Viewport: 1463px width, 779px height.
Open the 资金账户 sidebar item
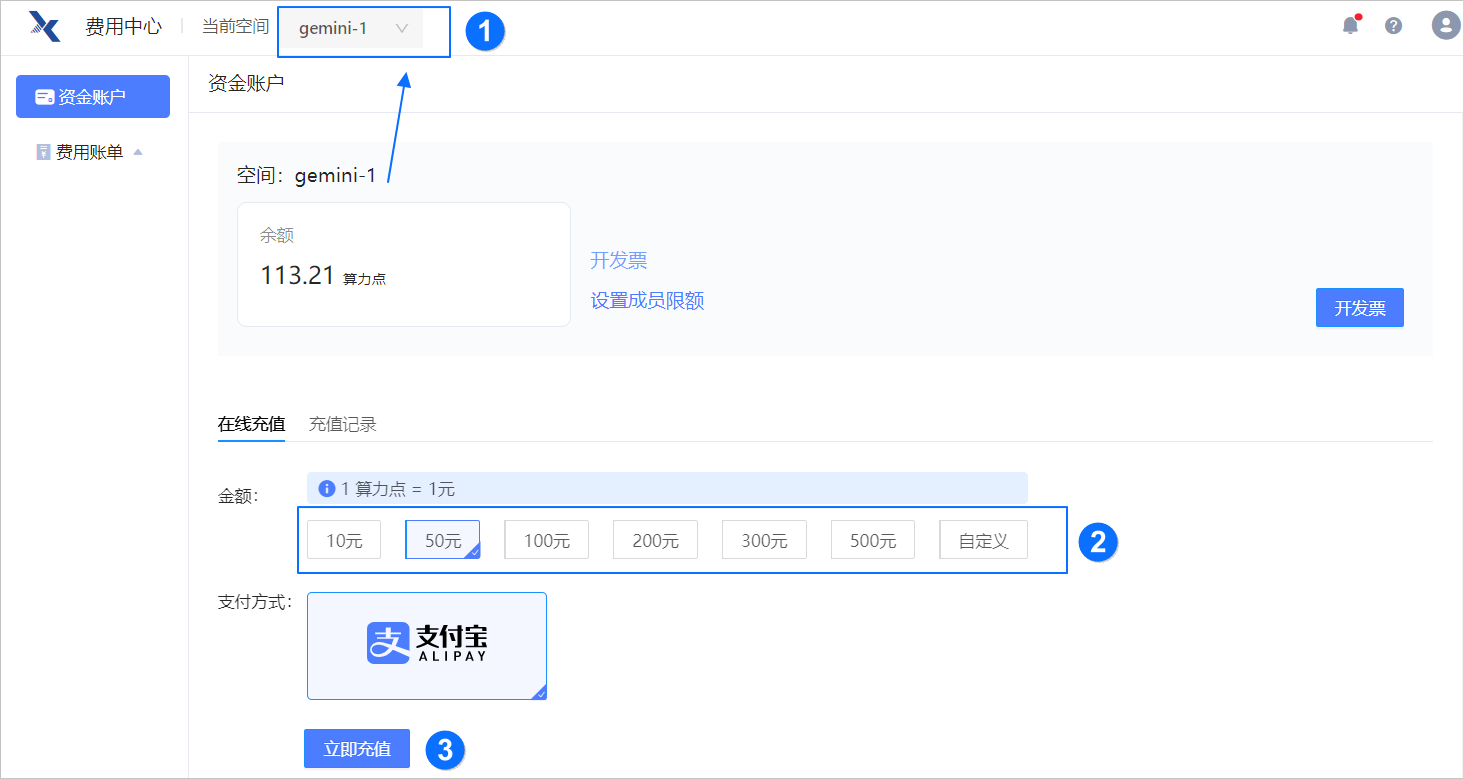point(93,97)
